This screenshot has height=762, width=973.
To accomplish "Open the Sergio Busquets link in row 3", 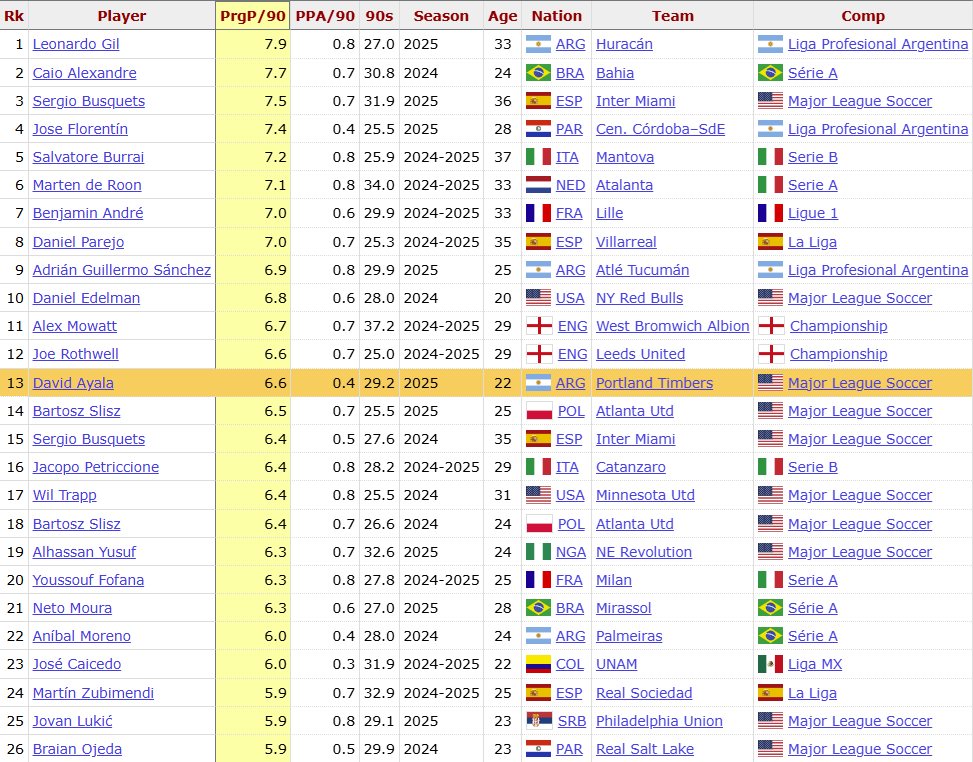I will pyautogui.click(x=89, y=101).
